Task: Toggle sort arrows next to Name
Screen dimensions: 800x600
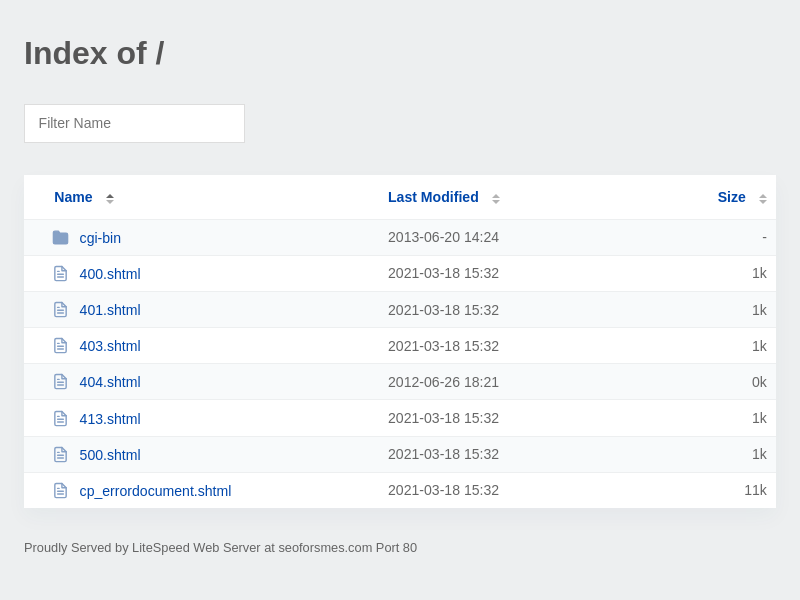Action: click(110, 198)
